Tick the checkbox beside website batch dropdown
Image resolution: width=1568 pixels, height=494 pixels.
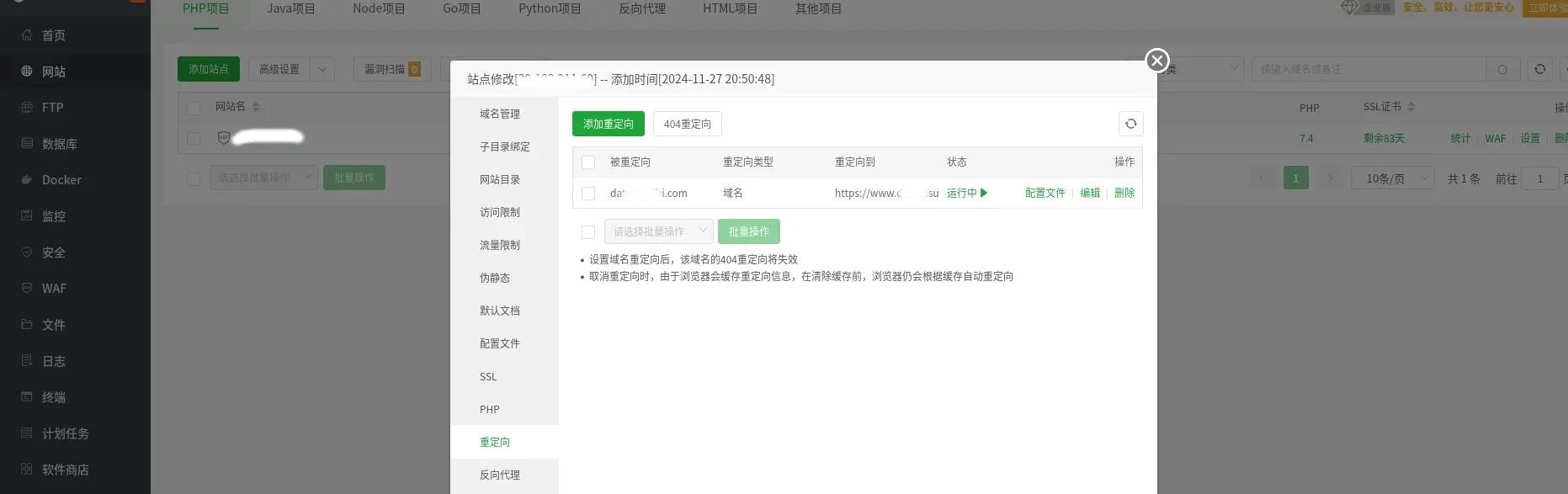(194, 178)
